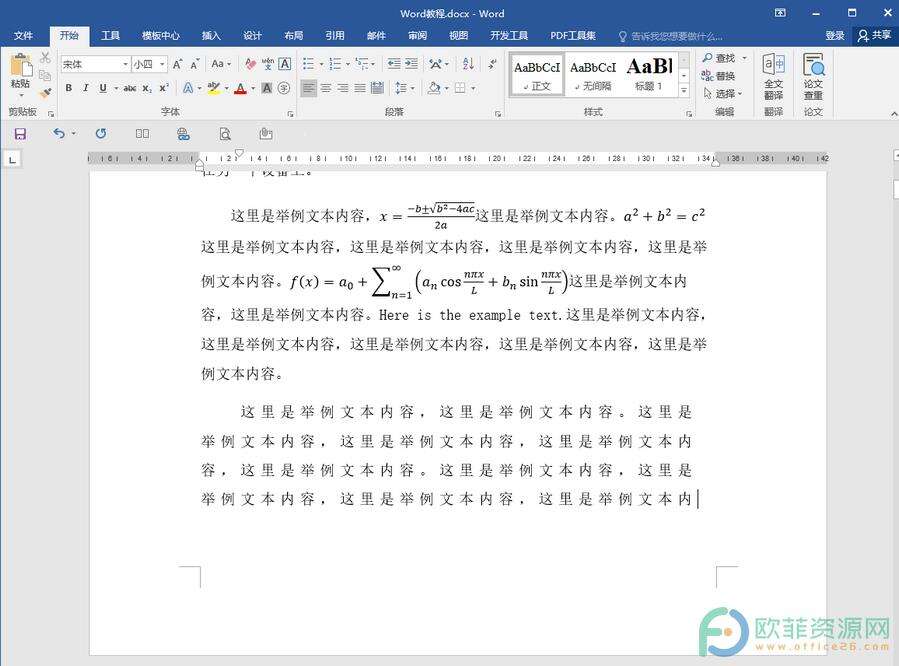The image size is (899, 666).
Task: Switch to the Insert (插入) tab
Action: (x=211, y=36)
